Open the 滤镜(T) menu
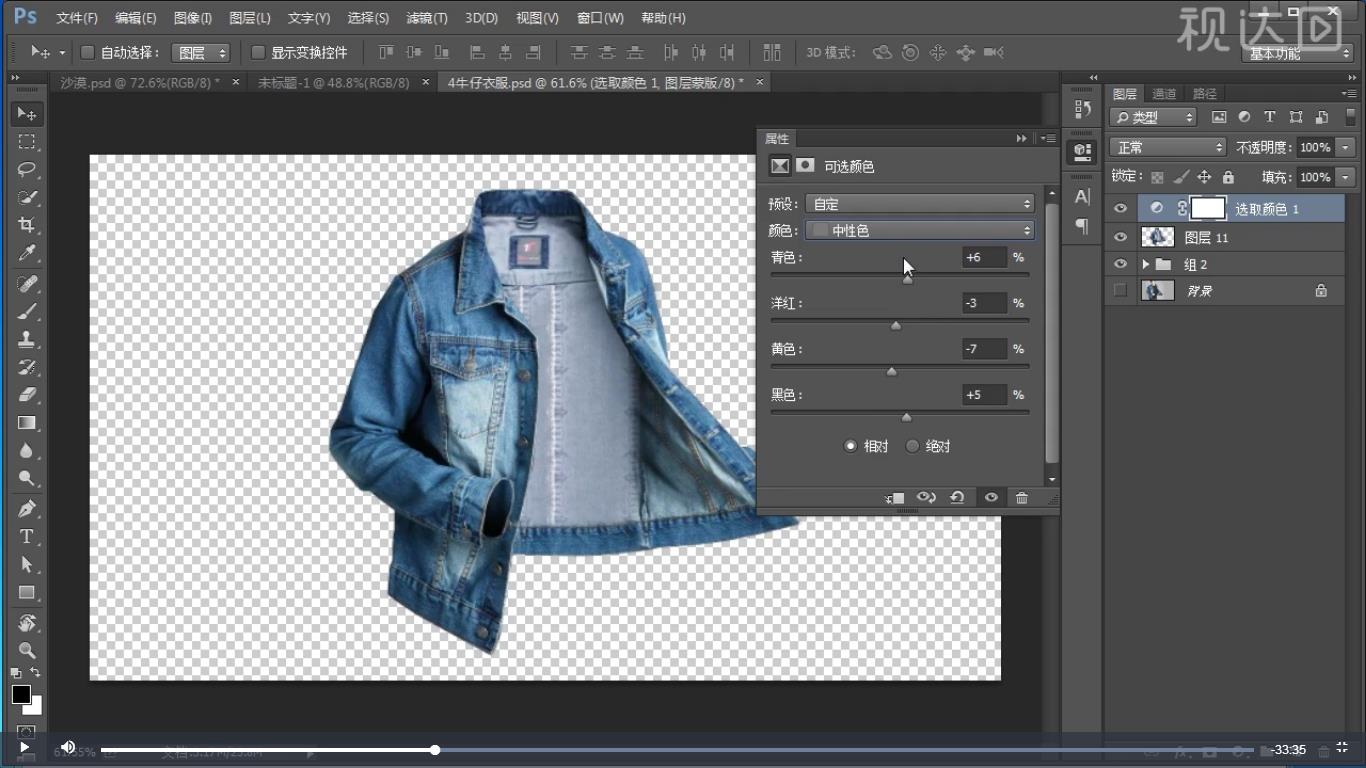 coord(427,18)
